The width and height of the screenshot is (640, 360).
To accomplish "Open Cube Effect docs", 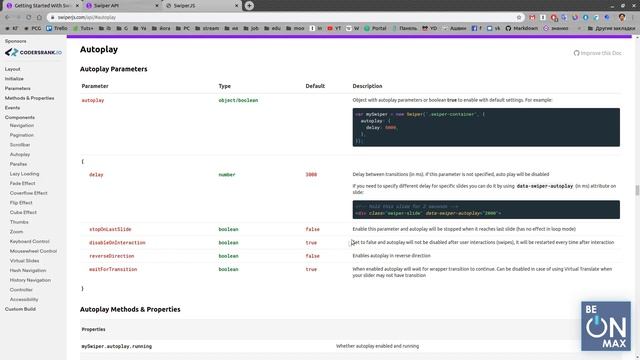I will pyautogui.click(x=23, y=212).
